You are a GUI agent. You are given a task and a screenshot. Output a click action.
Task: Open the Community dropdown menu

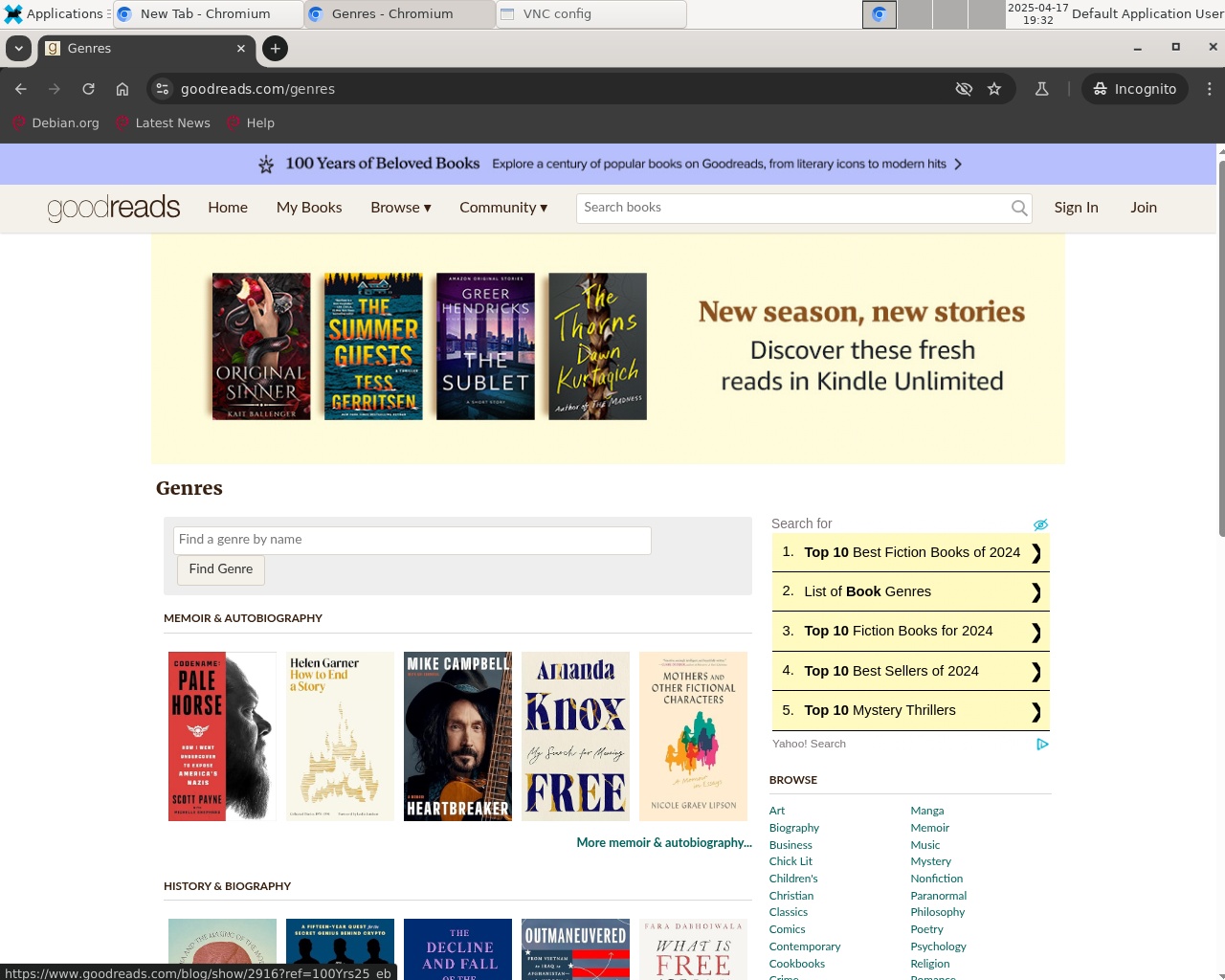coord(502,208)
